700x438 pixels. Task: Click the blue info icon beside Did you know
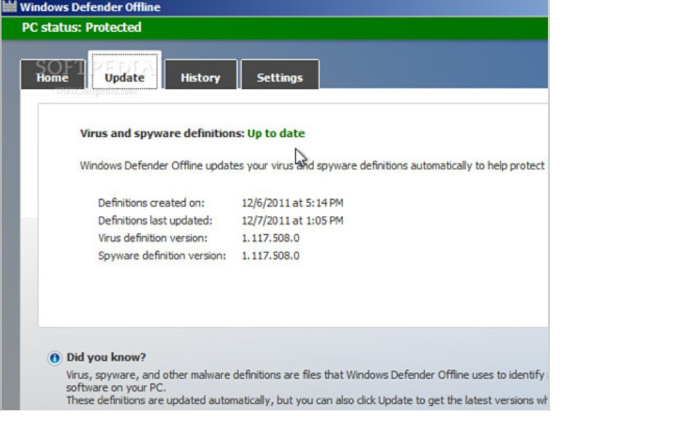coord(54,358)
